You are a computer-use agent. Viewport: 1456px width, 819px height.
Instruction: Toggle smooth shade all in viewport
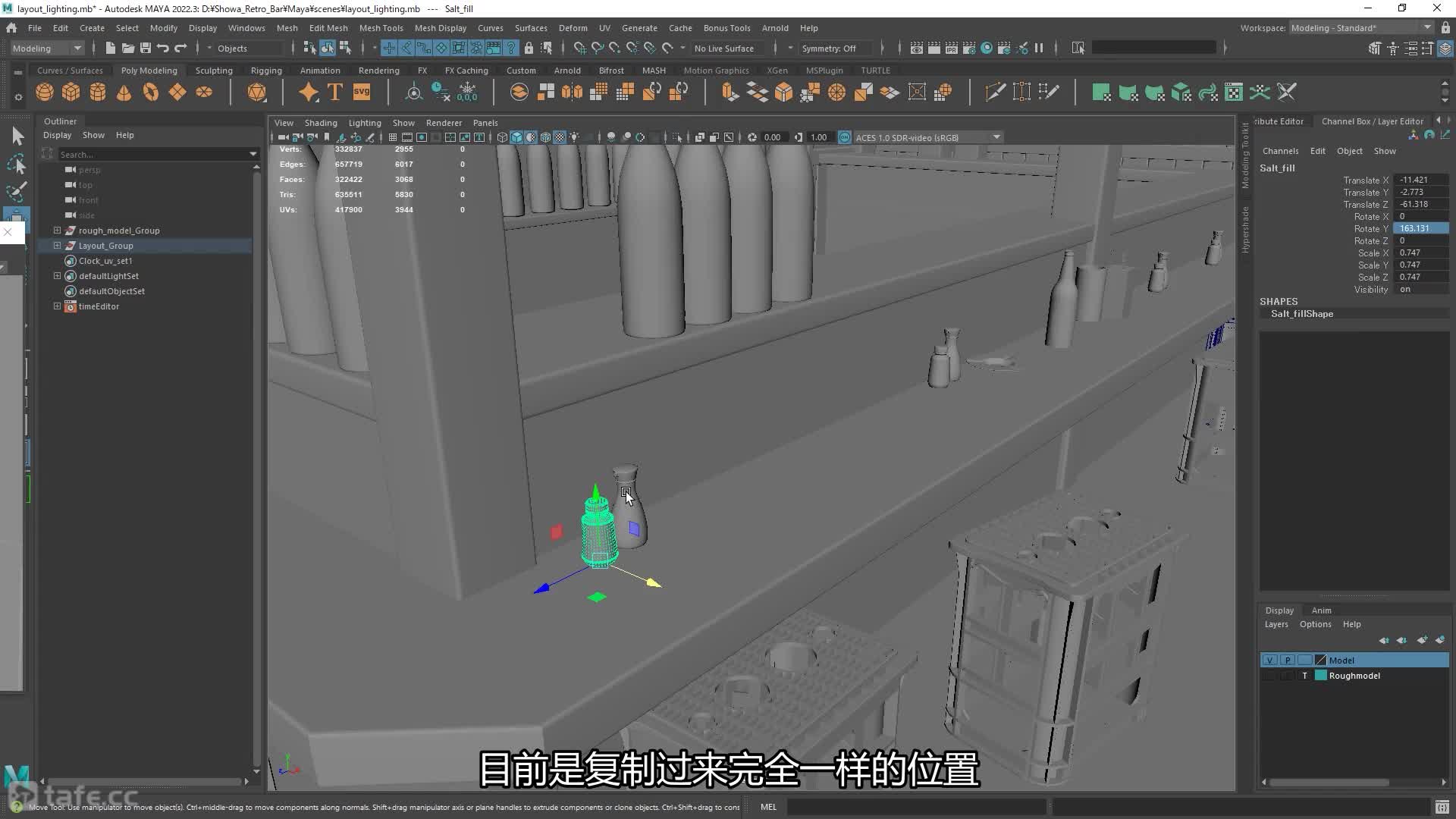coord(516,137)
